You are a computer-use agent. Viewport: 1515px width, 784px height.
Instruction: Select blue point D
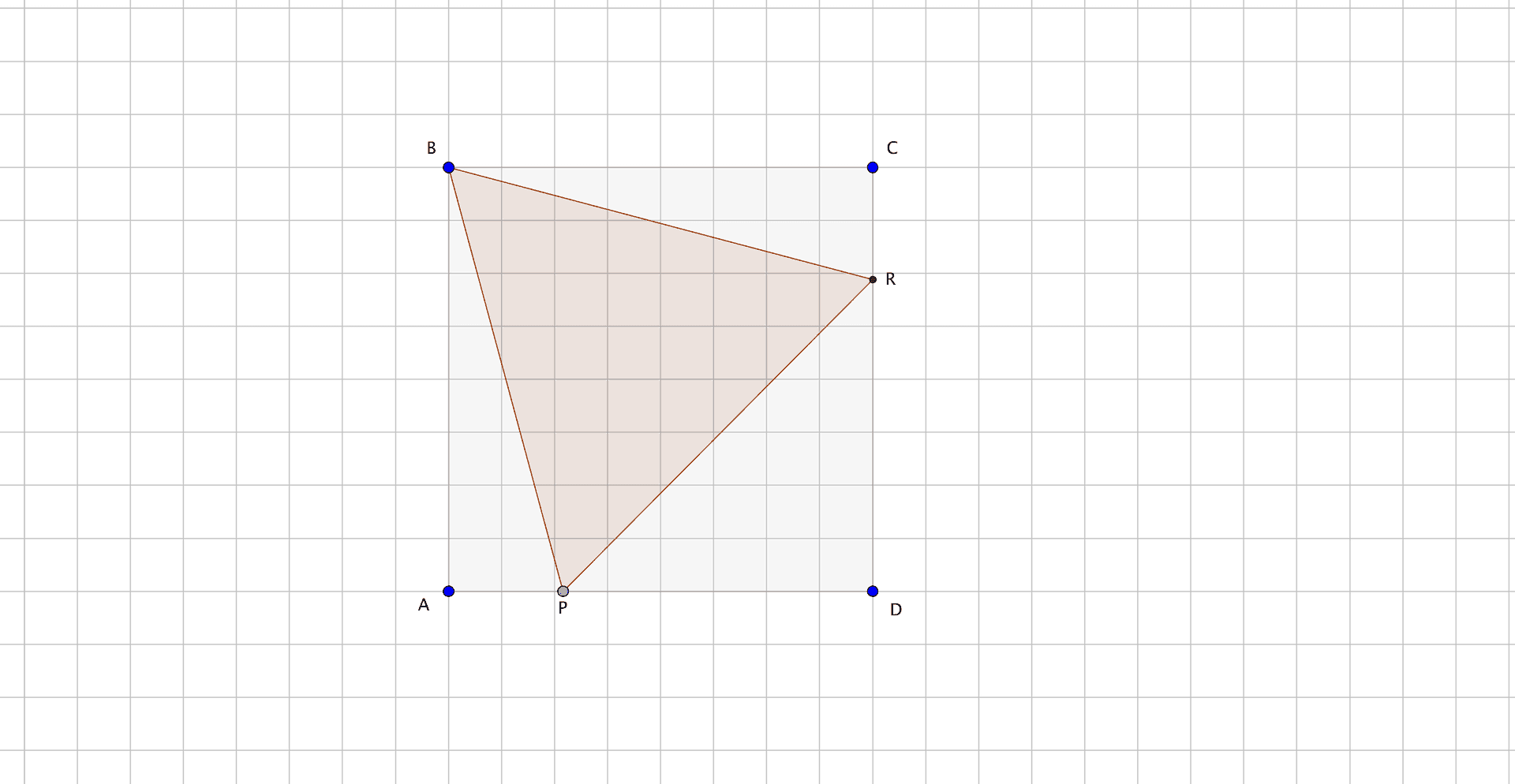pyautogui.click(x=873, y=591)
